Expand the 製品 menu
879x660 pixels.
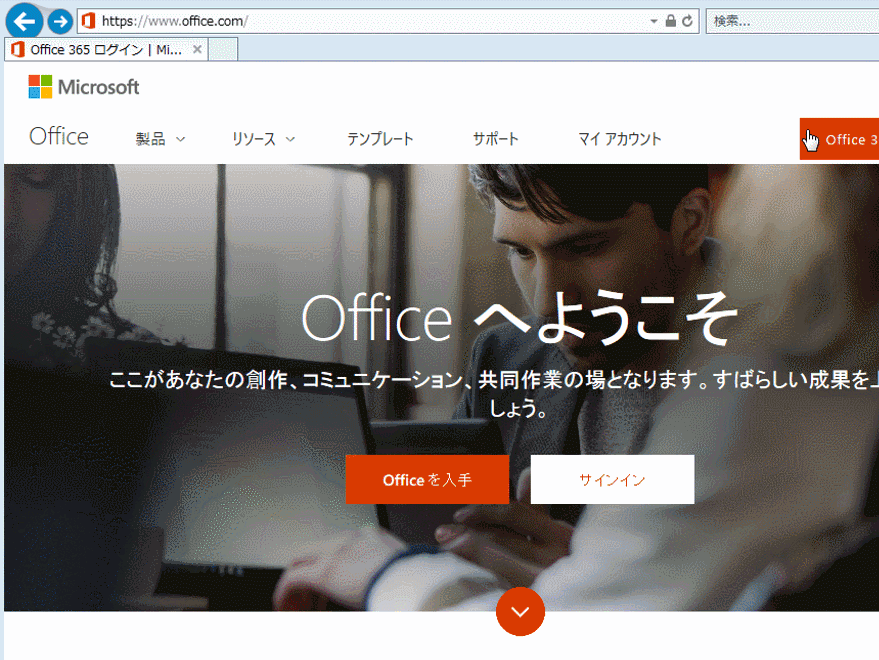pyautogui.click(x=160, y=139)
